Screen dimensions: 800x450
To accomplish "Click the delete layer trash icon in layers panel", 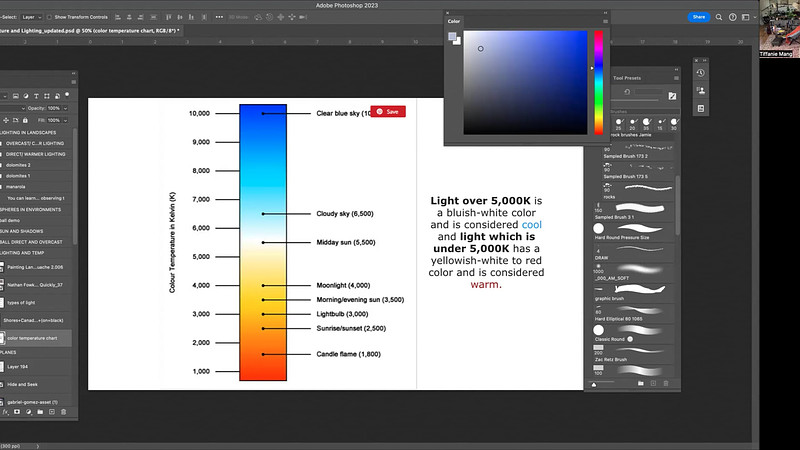I will (x=63, y=412).
